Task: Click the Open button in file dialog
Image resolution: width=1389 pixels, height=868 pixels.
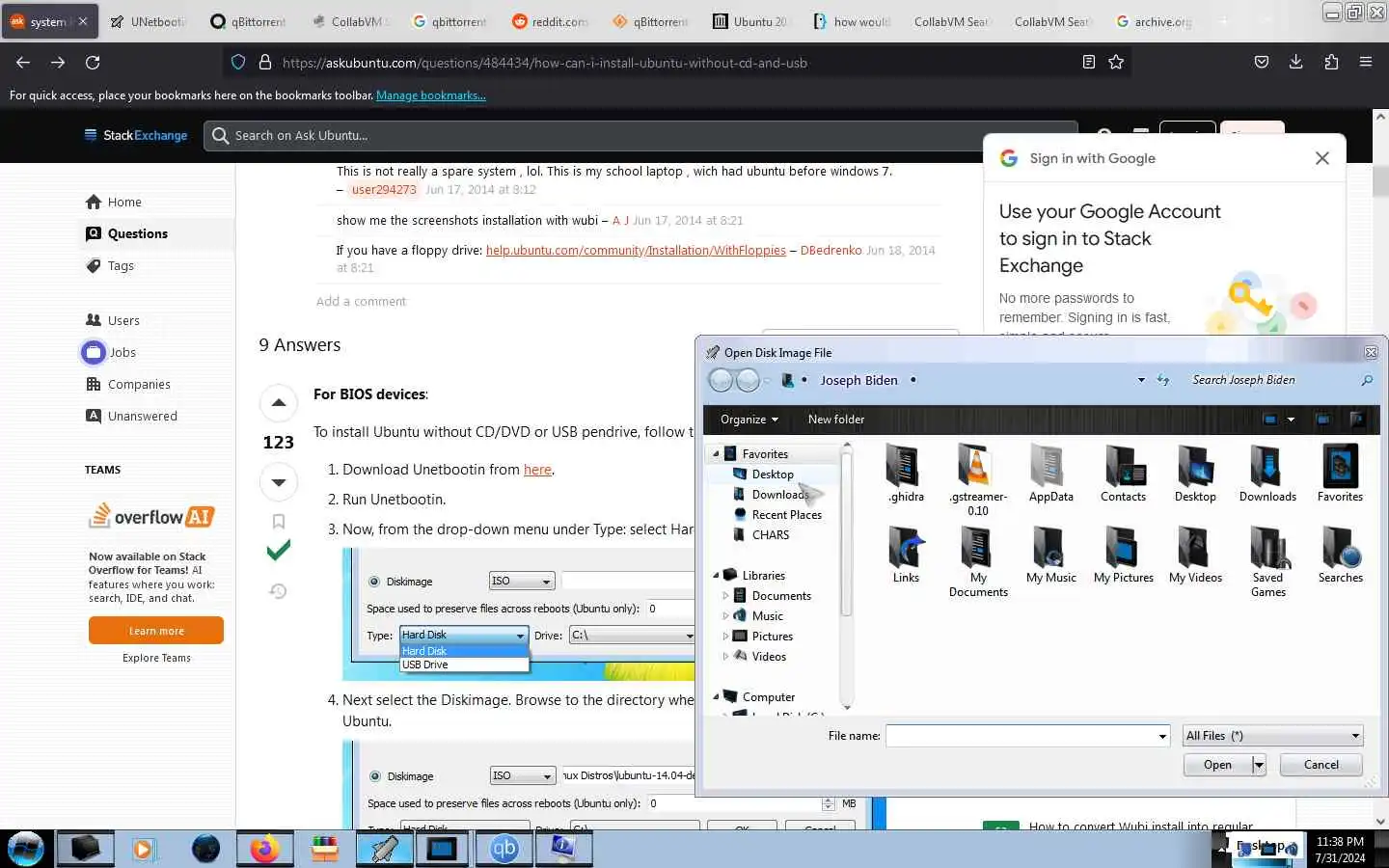Action: (x=1217, y=765)
